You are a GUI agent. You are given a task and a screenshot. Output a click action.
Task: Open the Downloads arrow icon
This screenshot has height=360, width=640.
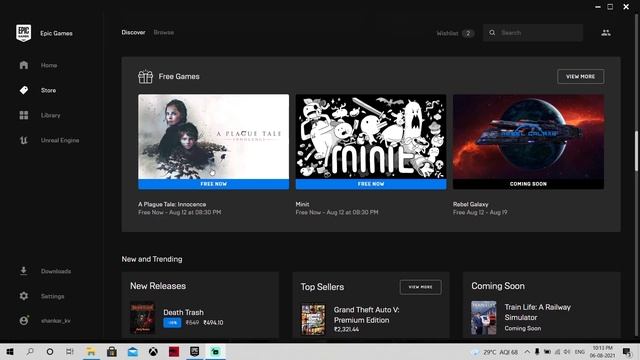point(24,271)
